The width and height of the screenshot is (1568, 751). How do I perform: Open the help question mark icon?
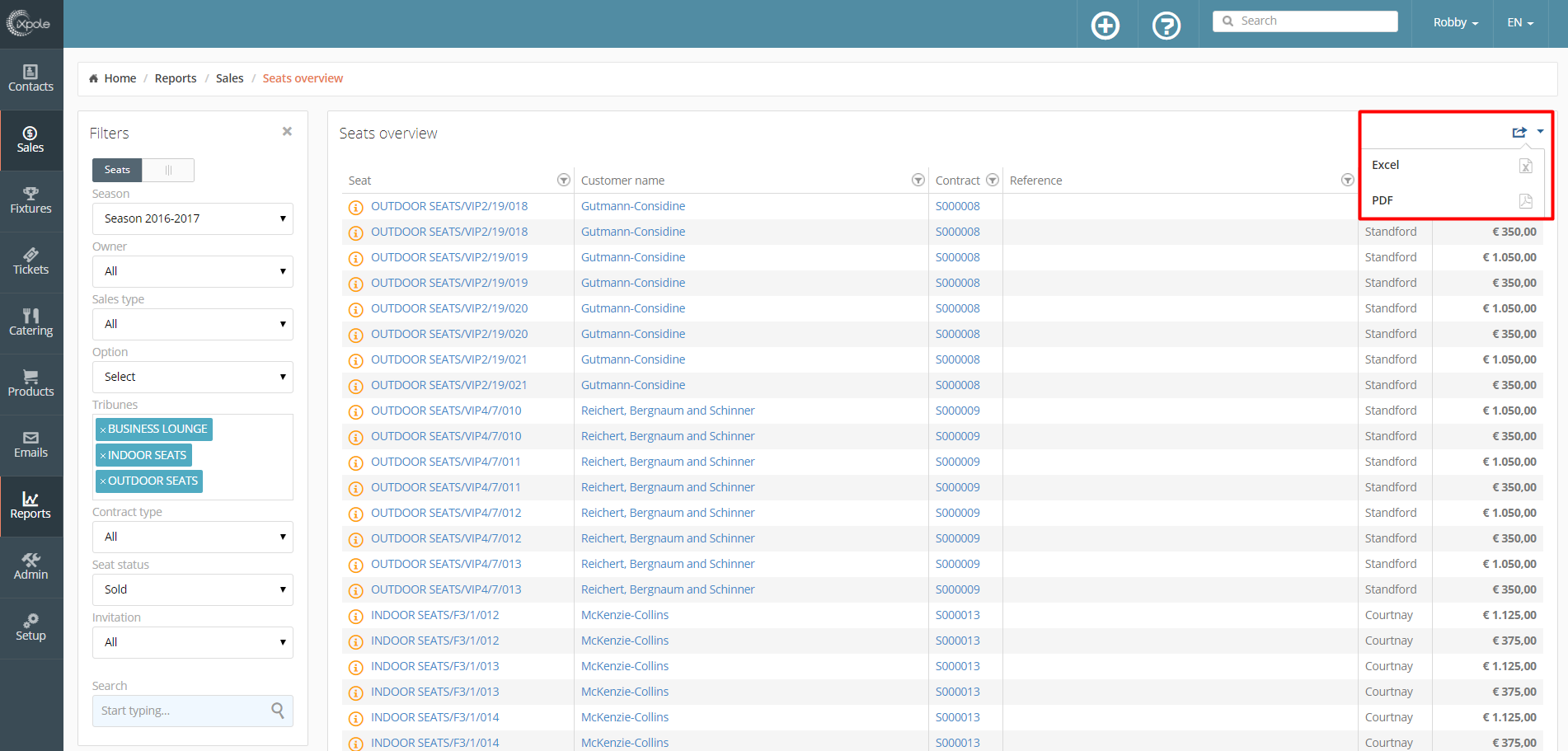[x=1167, y=26]
